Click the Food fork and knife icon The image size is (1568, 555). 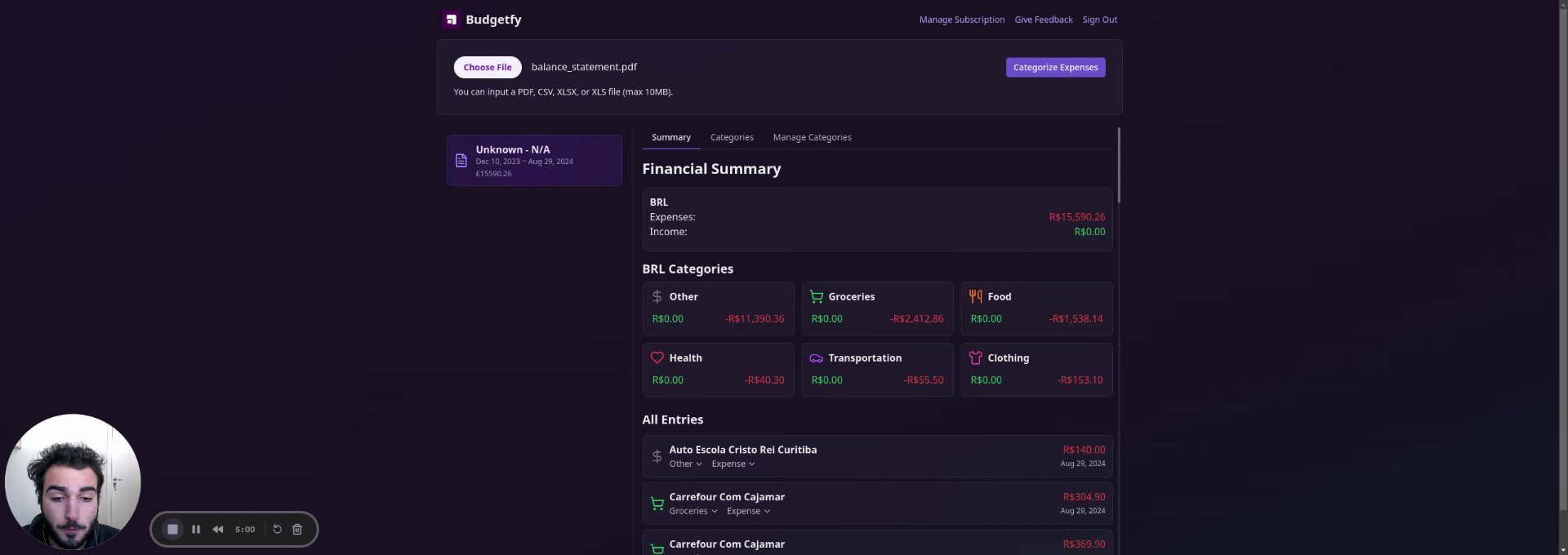(x=975, y=297)
